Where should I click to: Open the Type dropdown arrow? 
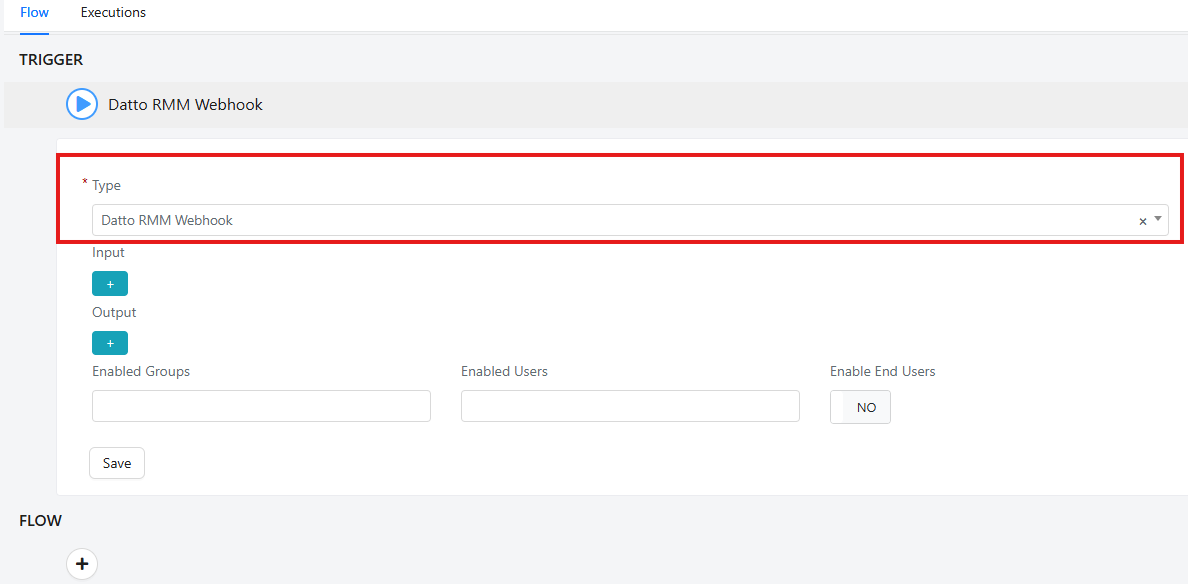[x=1158, y=219]
